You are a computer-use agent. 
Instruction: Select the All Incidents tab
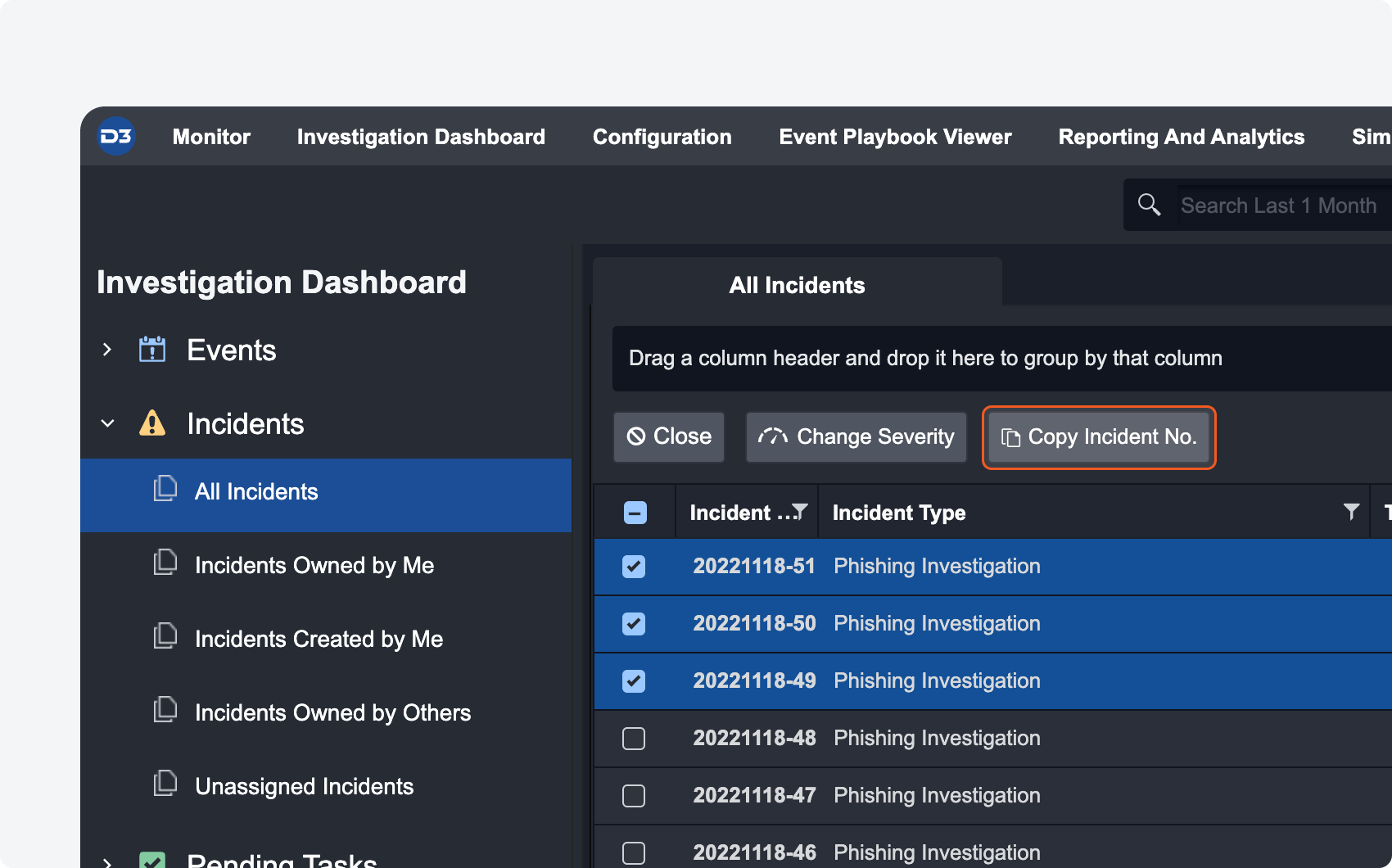(797, 285)
